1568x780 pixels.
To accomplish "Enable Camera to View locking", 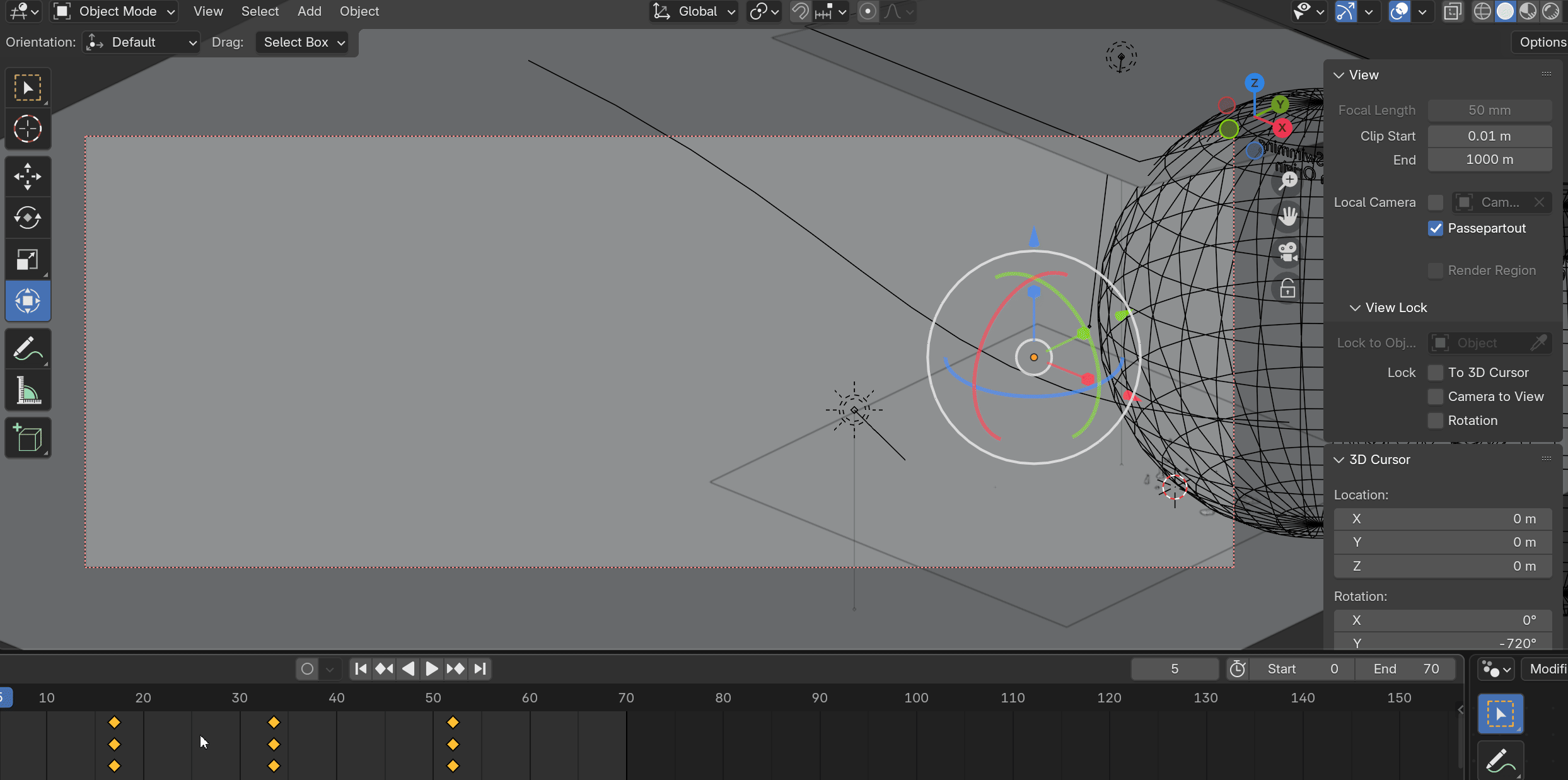I will (x=1435, y=396).
